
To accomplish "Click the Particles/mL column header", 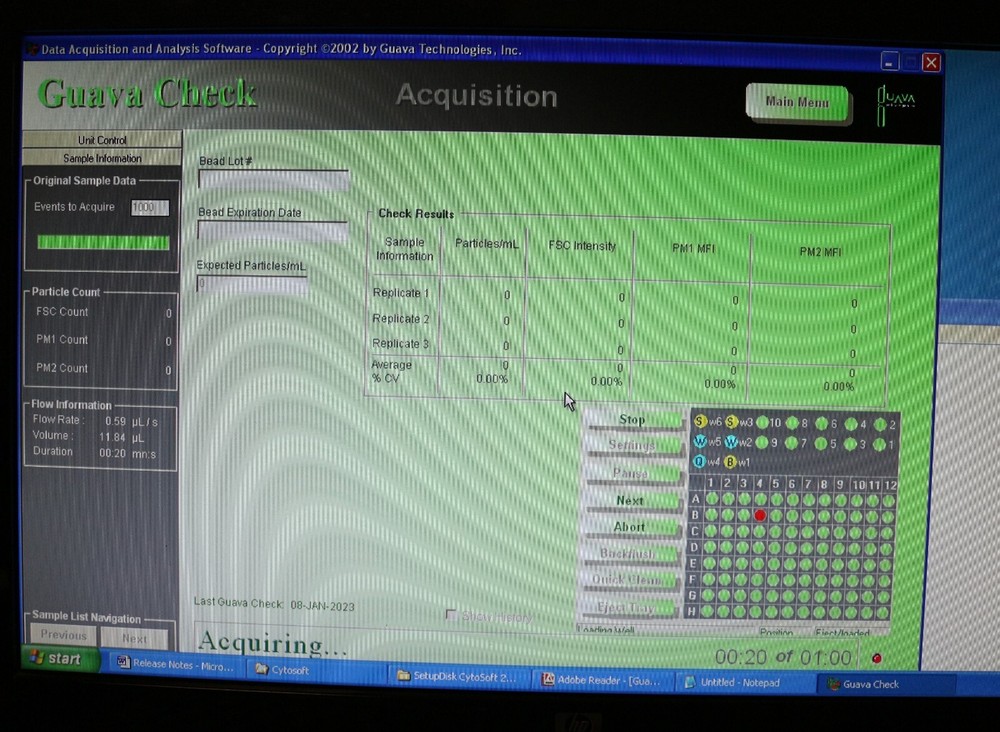I will pos(487,244).
